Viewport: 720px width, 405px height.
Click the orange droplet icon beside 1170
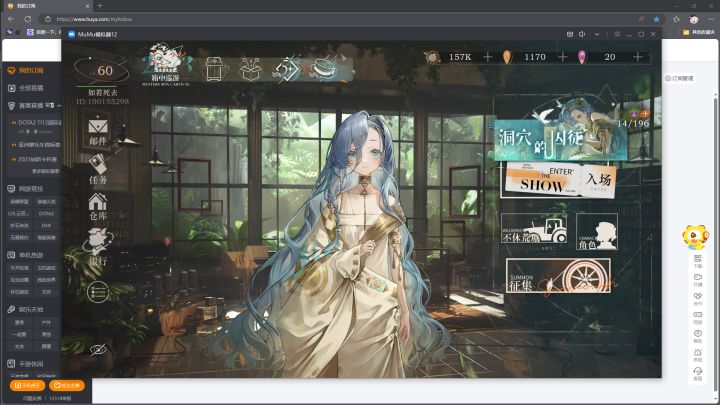pyautogui.click(x=507, y=57)
